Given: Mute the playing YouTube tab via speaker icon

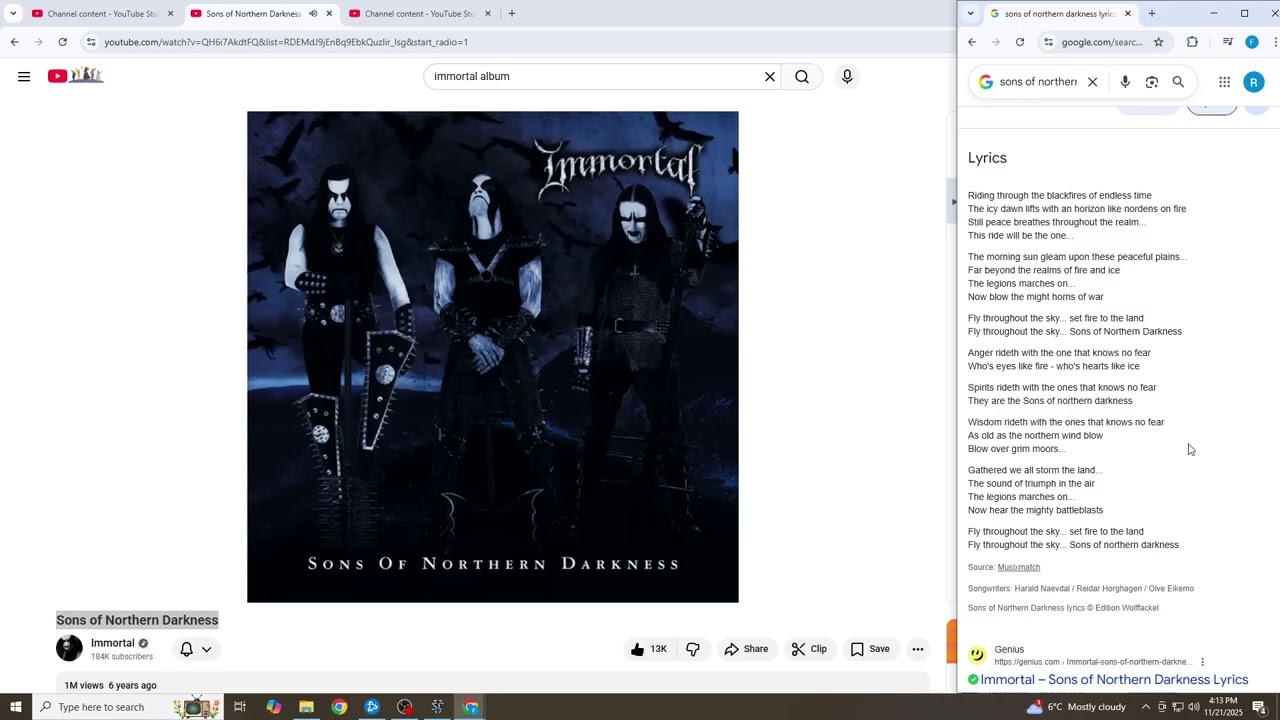Looking at the screenshot, I should pyautogui.click(x=313, y=14).
